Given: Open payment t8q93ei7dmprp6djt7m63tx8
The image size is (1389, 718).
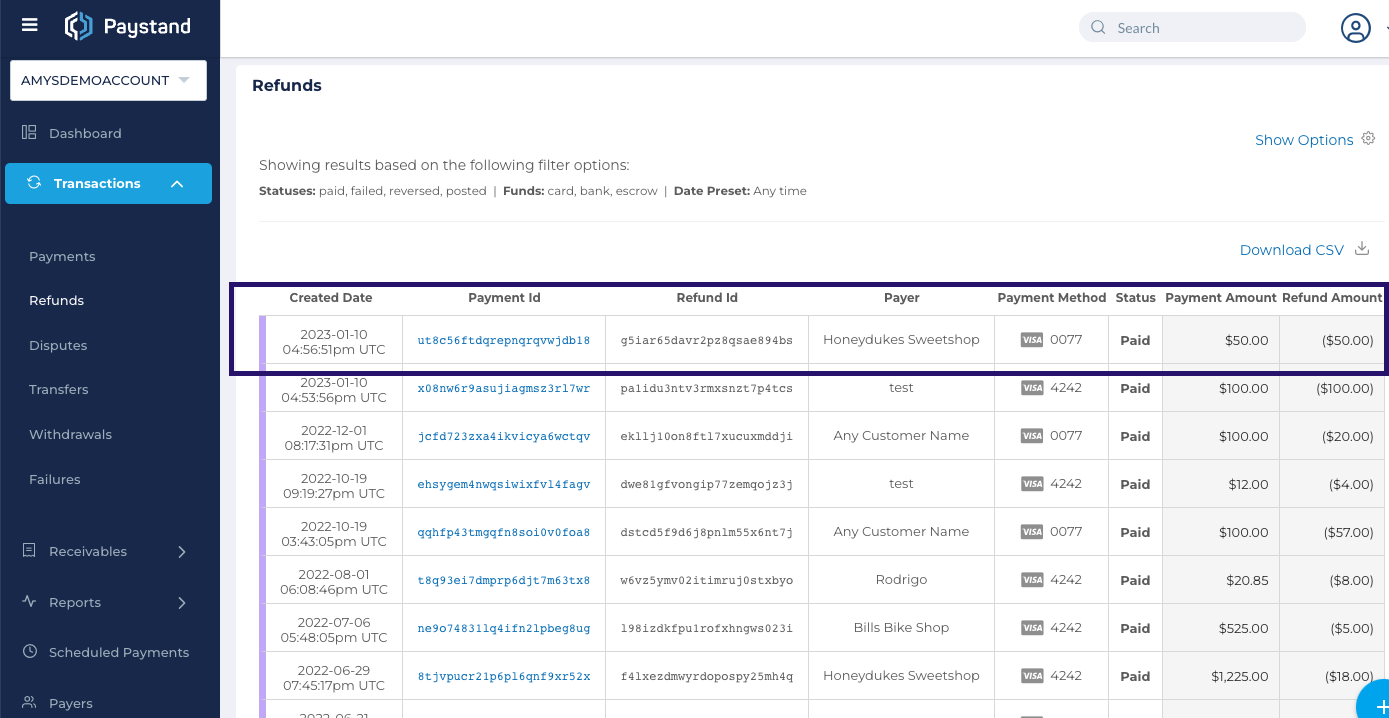Looking at the screenshot, I should click(x=504, y=580).
